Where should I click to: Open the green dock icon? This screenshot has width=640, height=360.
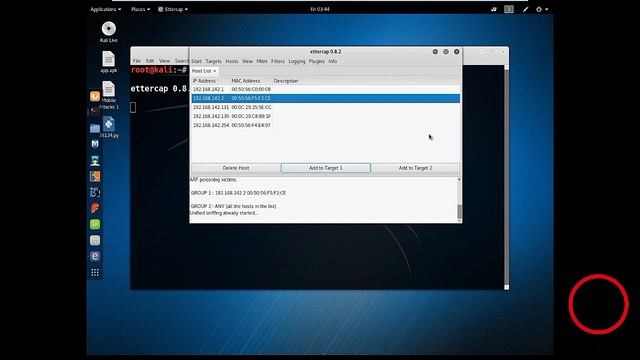[95, 224]
